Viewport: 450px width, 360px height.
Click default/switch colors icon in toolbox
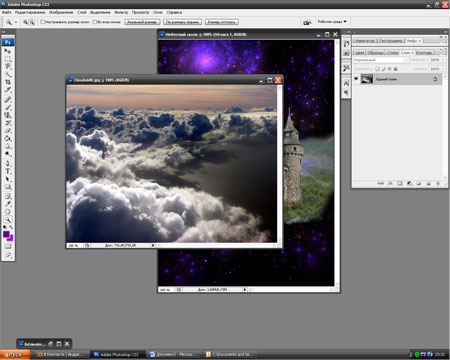click(8, 227)
